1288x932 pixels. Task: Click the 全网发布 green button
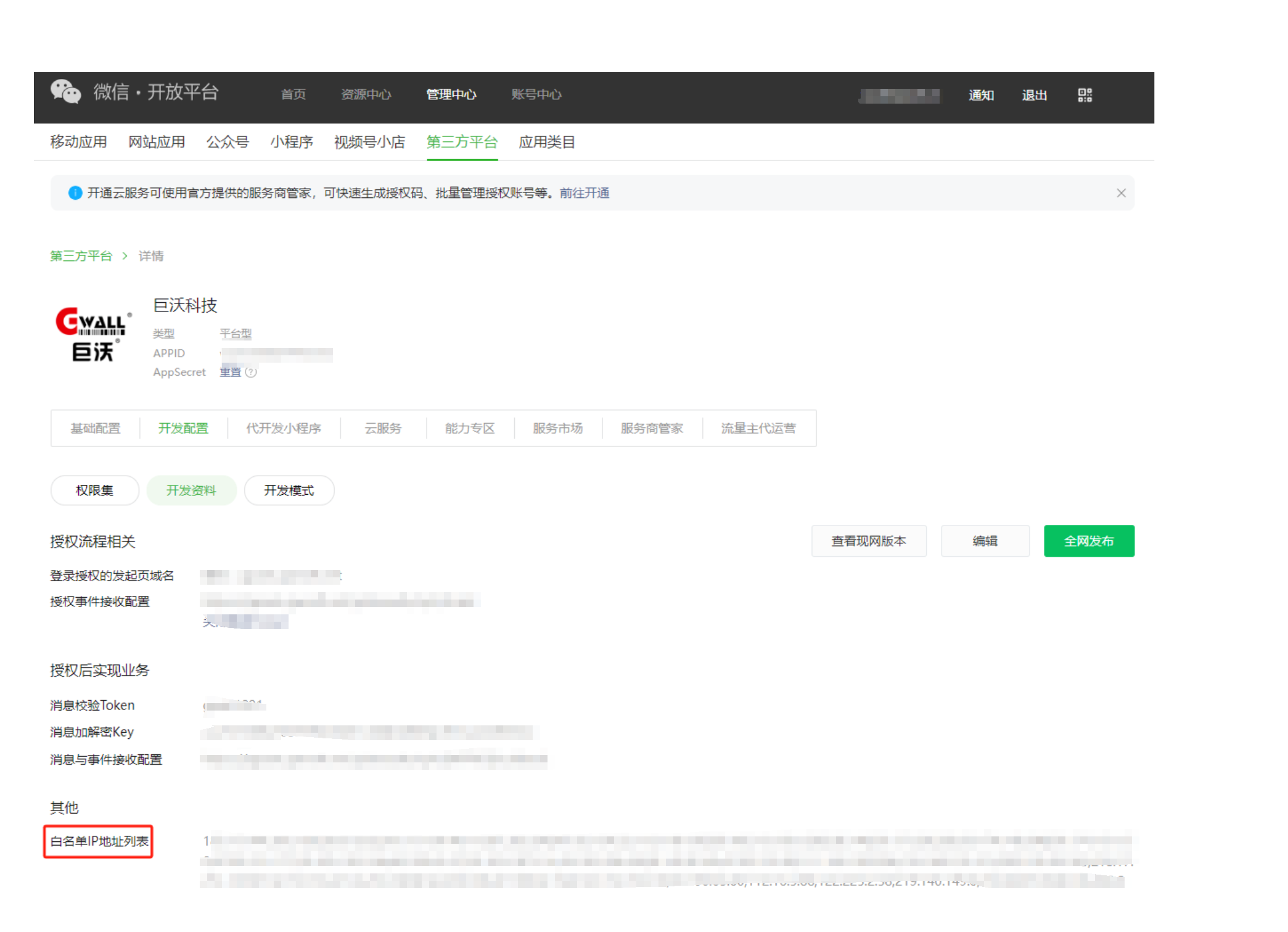[1088, 541]
